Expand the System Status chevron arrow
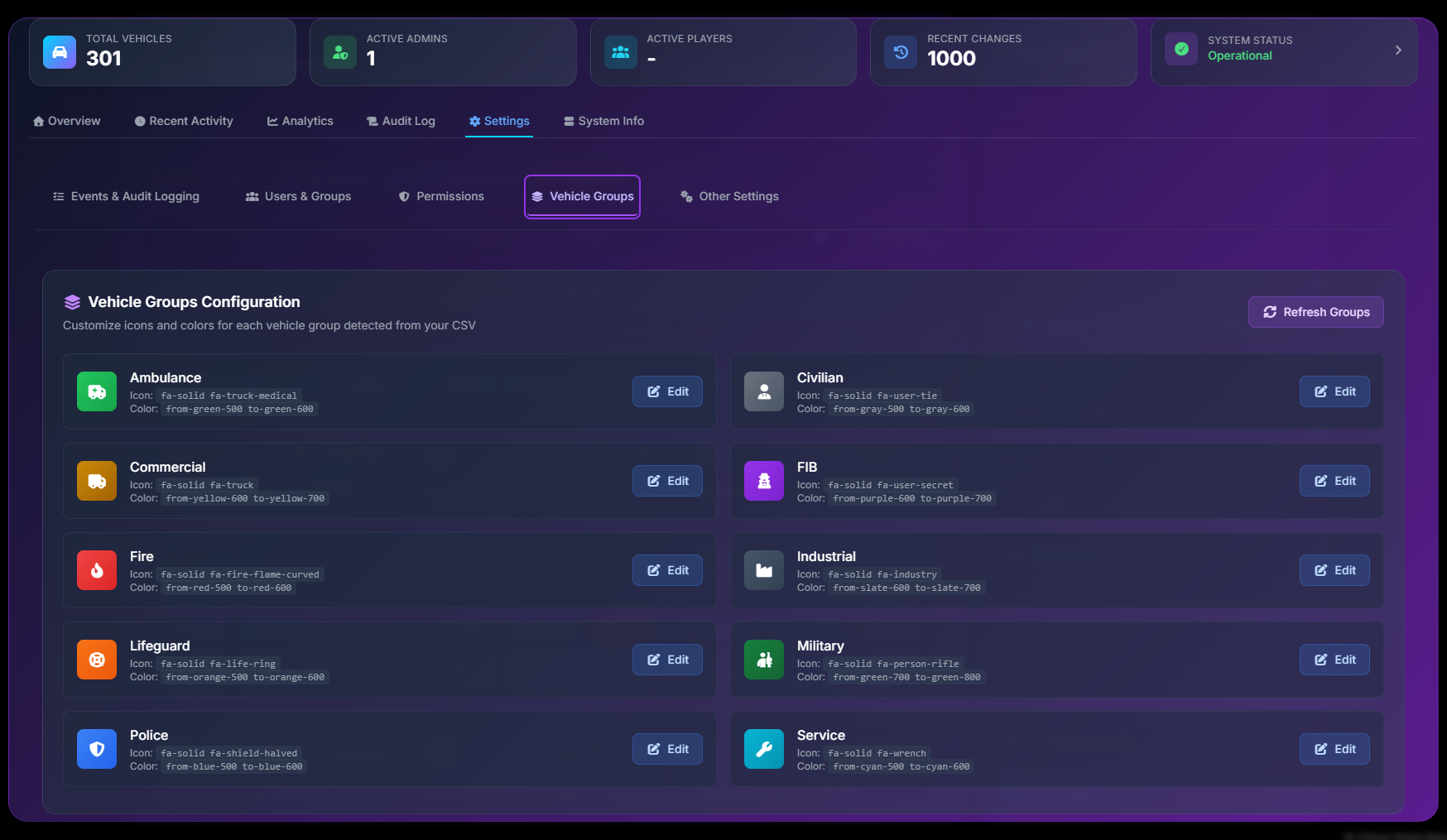Screen dimensions: 1447x840 point(1397,50)
